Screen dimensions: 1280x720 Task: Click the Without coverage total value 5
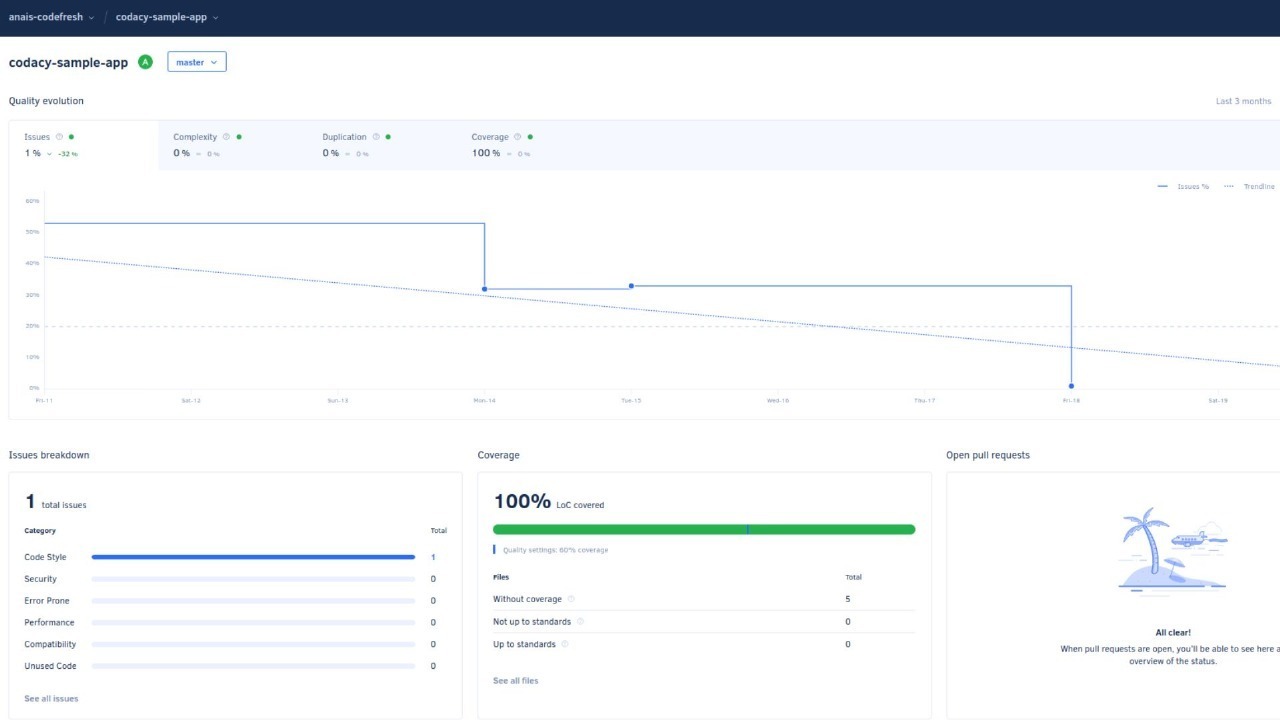pos(848,599)
